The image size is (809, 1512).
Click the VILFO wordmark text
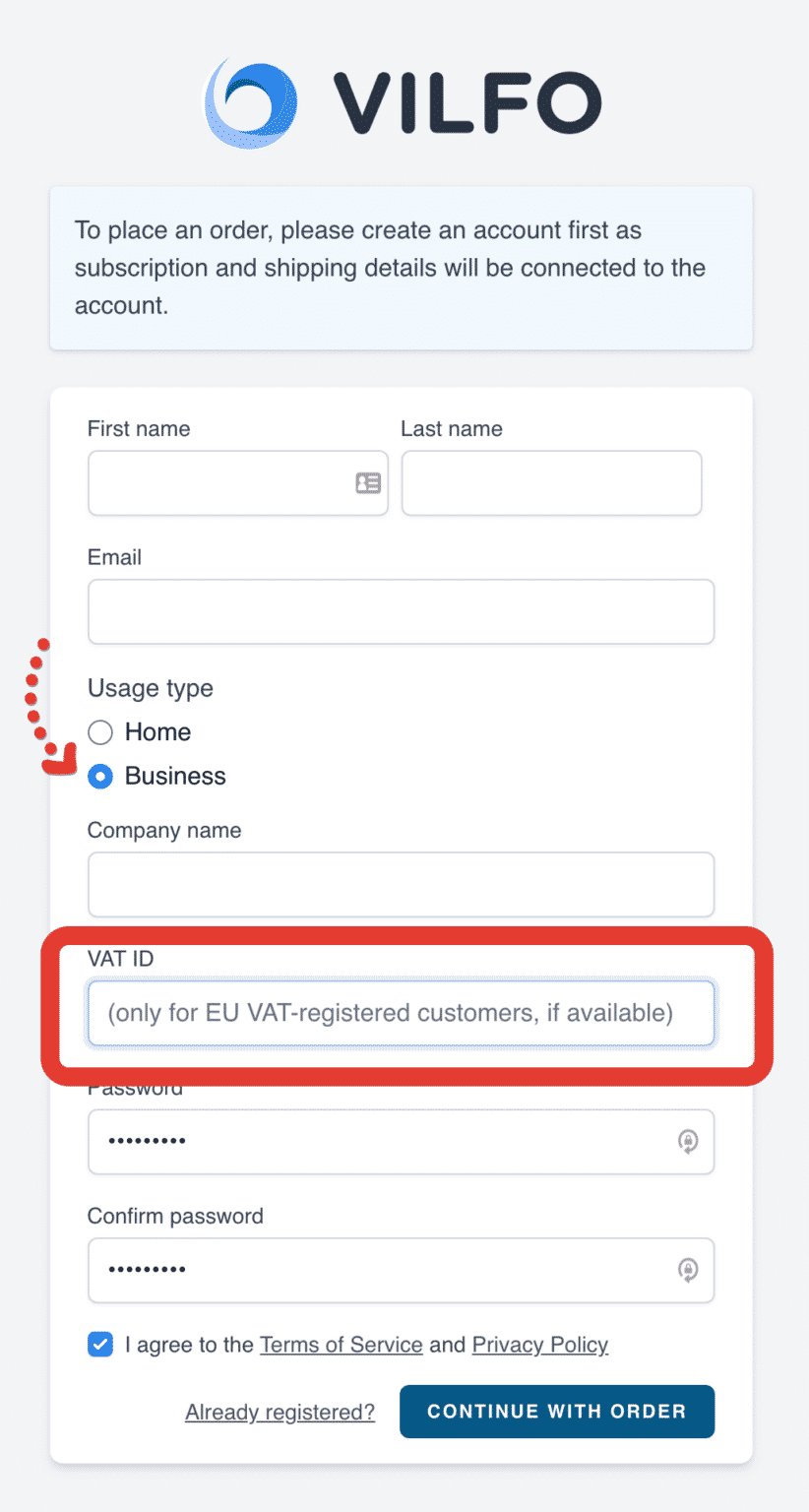[x=467, y=103]
